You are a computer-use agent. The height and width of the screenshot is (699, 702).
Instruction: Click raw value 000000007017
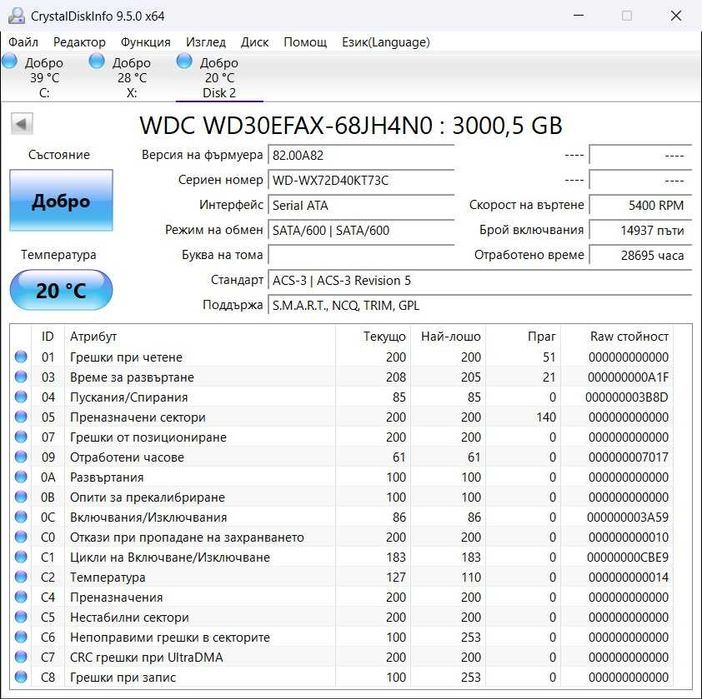coord(628,457)
